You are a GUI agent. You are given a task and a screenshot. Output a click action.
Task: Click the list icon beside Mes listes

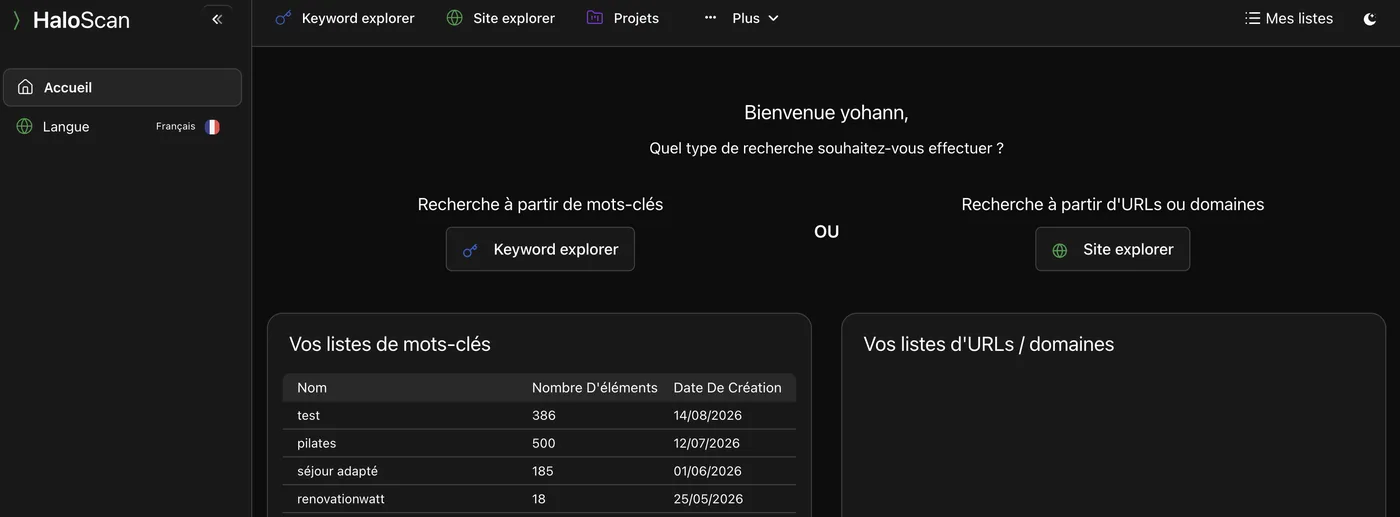(x=1252, y=18)
